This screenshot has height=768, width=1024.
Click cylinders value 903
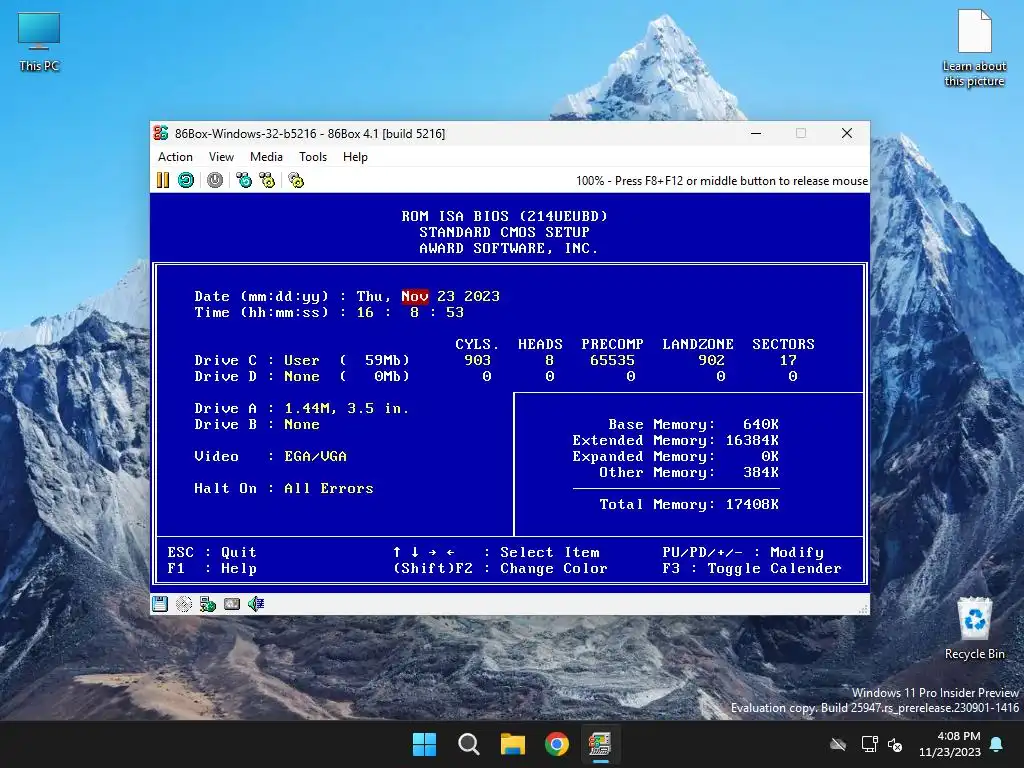click(477, 360)
